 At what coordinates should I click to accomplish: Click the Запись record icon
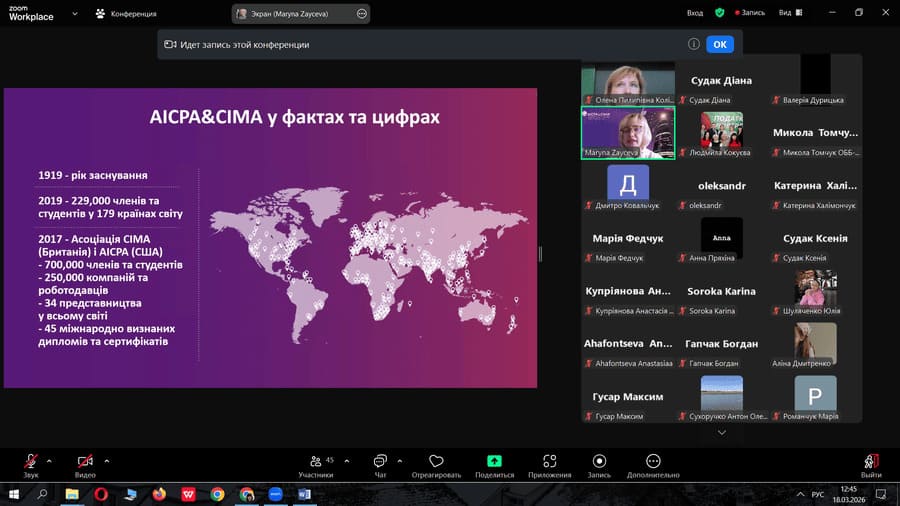pos(599,461)
